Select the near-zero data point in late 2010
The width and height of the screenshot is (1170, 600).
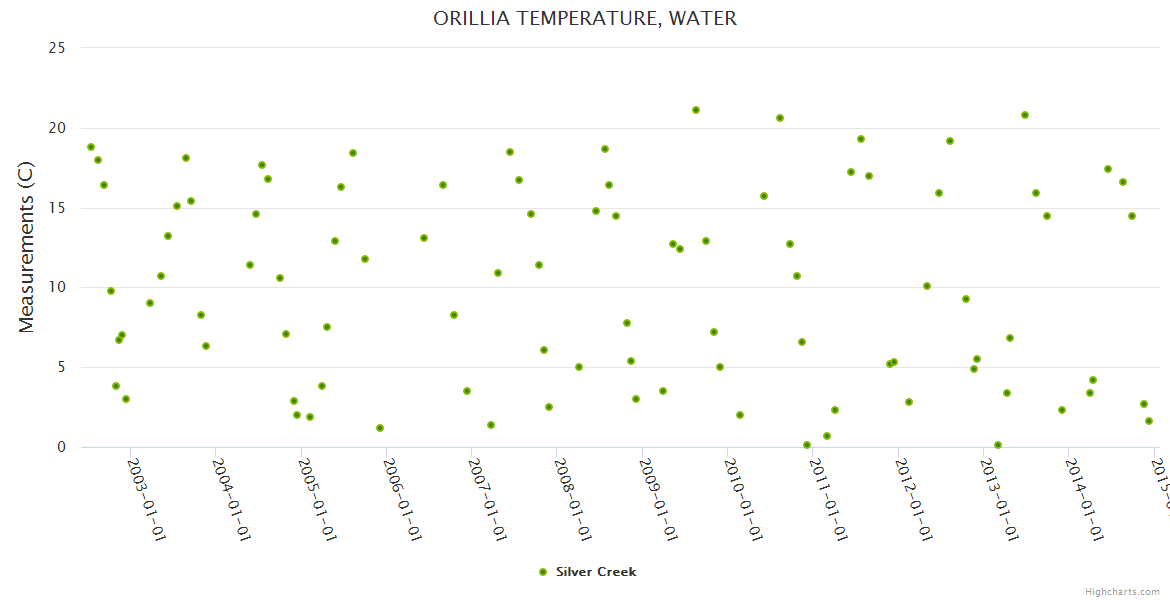(x=807, y=445)
